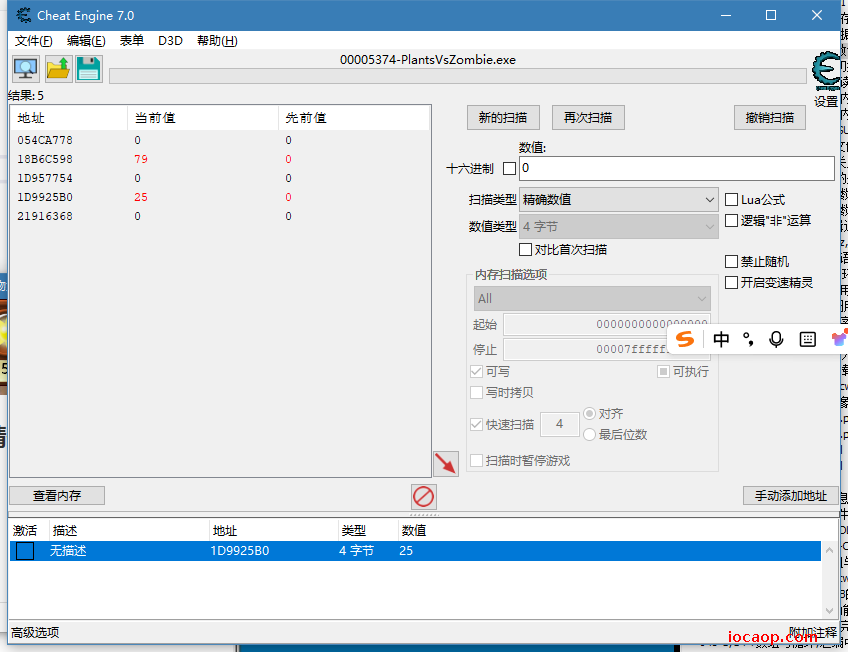The height and width of the screenshot is (652, 848).
Task: Click the floppy disk save icon
Action: click(89, 69)
